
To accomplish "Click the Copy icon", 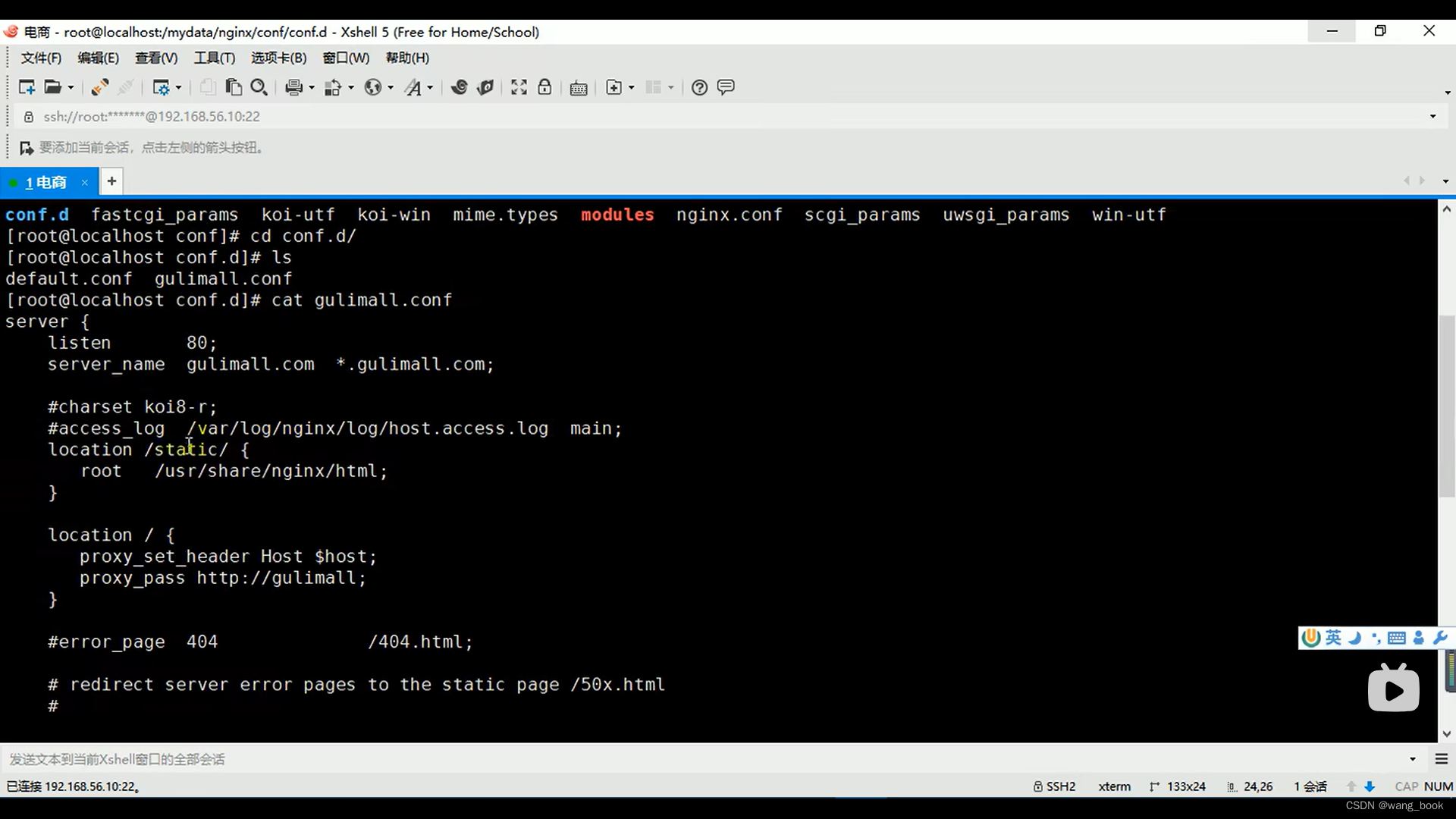I will pos(207,88).
